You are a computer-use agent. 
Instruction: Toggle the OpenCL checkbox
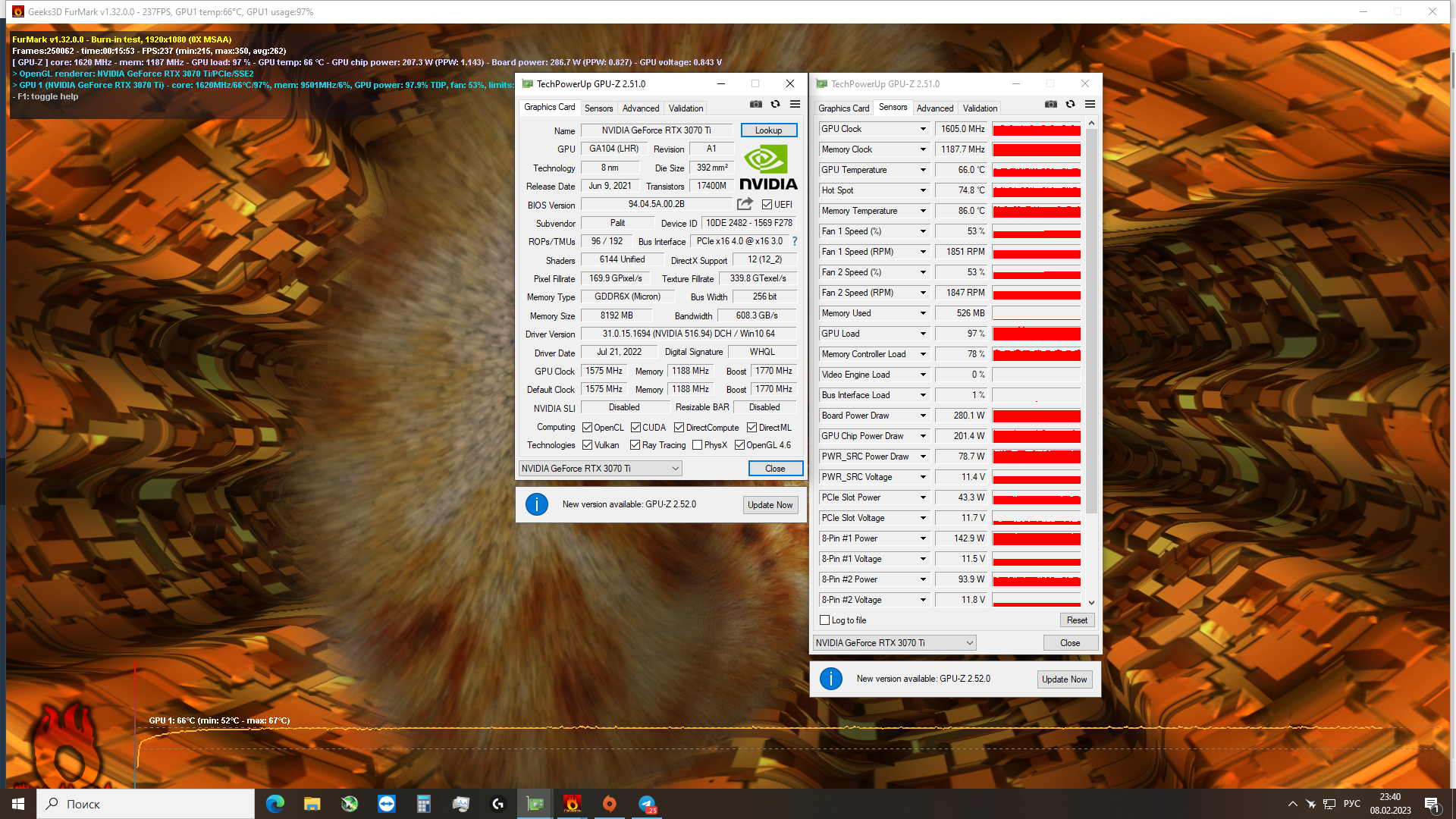click(x=587, y=428)
